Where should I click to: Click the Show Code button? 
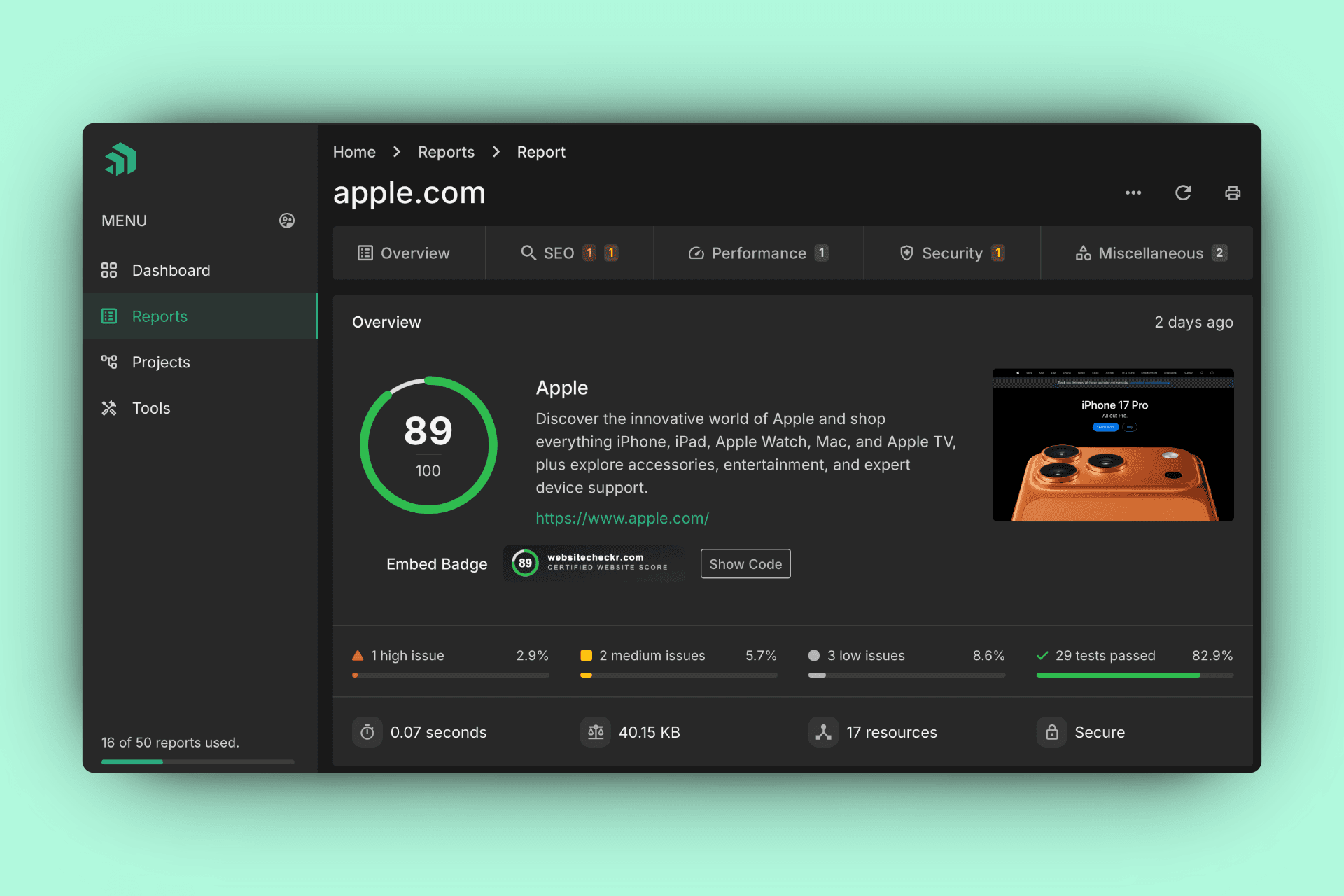[x=745, y=563]
